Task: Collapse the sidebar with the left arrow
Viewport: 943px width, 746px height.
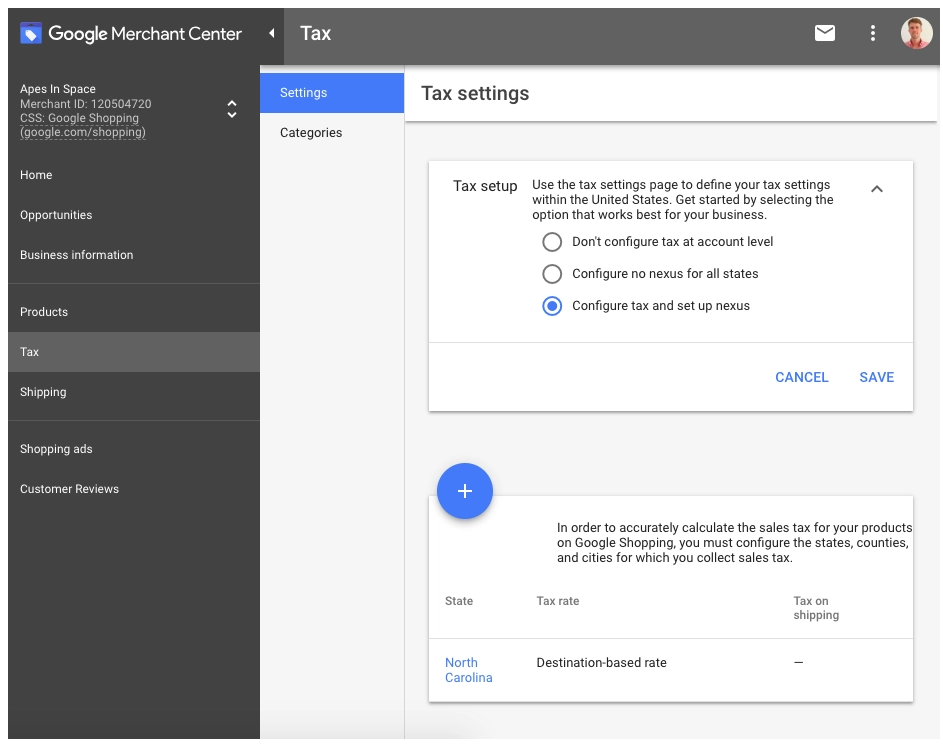Action: click(x=271, y=33)
